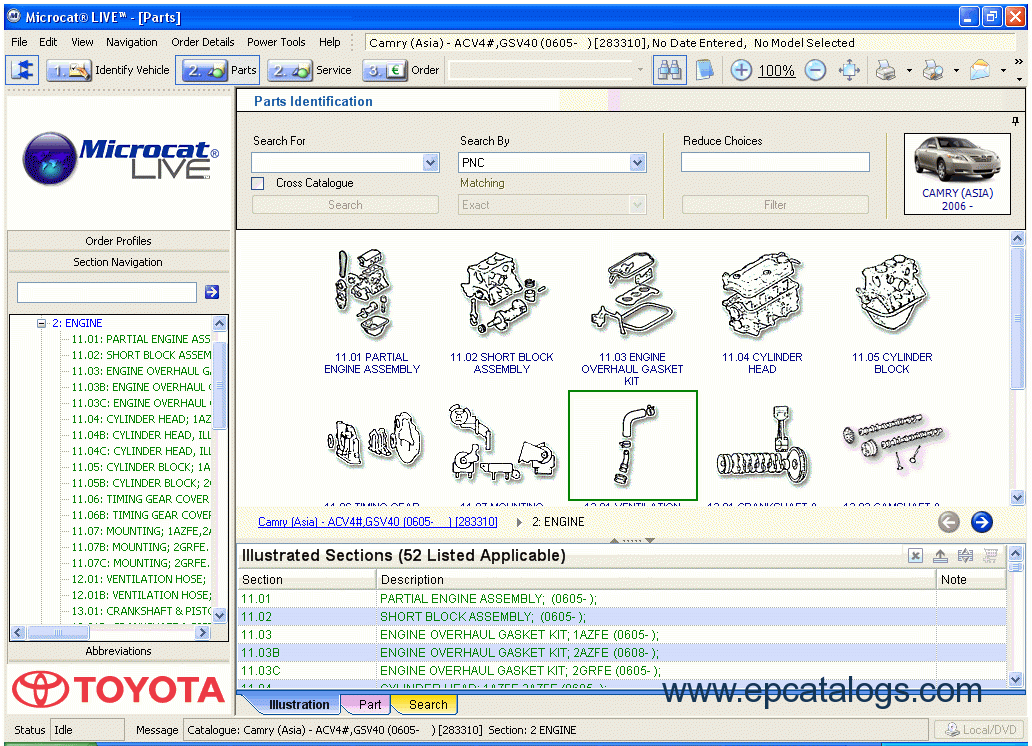Open the Search By PNC dropdown

637,162
